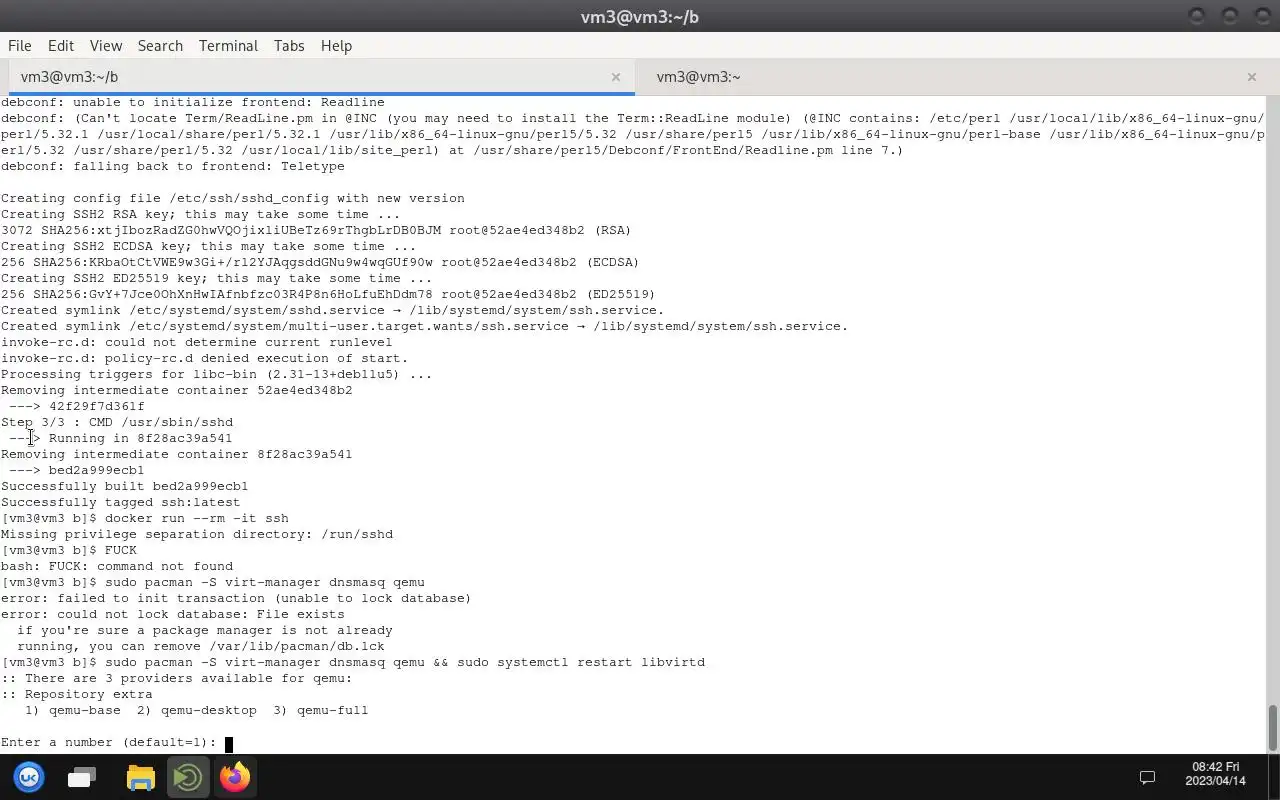Click the show desktop icon in the taskbar
Screen dimensions: 1280x800
pyautogui.click(x=82, y=777)
